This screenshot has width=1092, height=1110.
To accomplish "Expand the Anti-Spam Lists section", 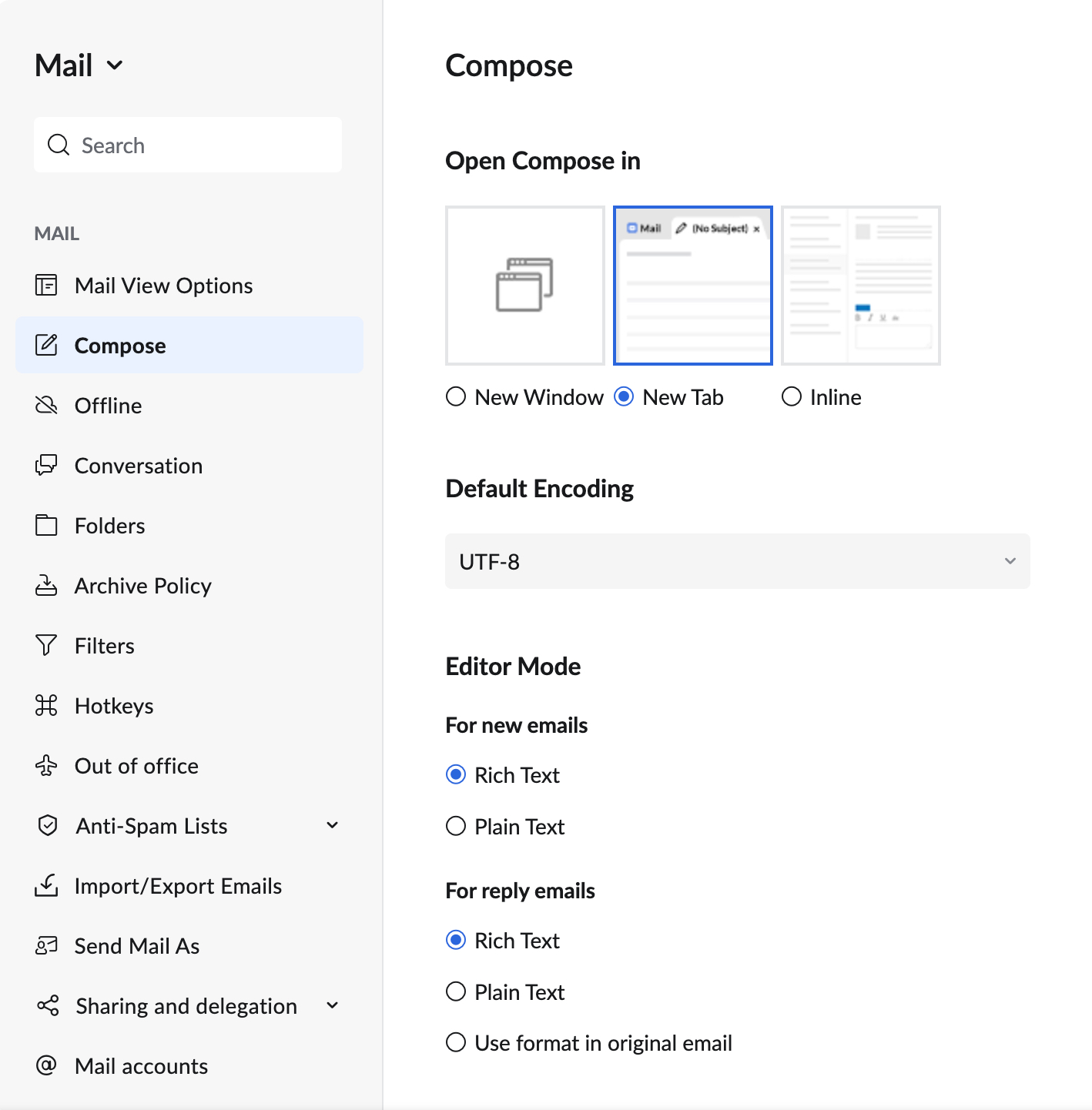I will click(x=332, y=824).
